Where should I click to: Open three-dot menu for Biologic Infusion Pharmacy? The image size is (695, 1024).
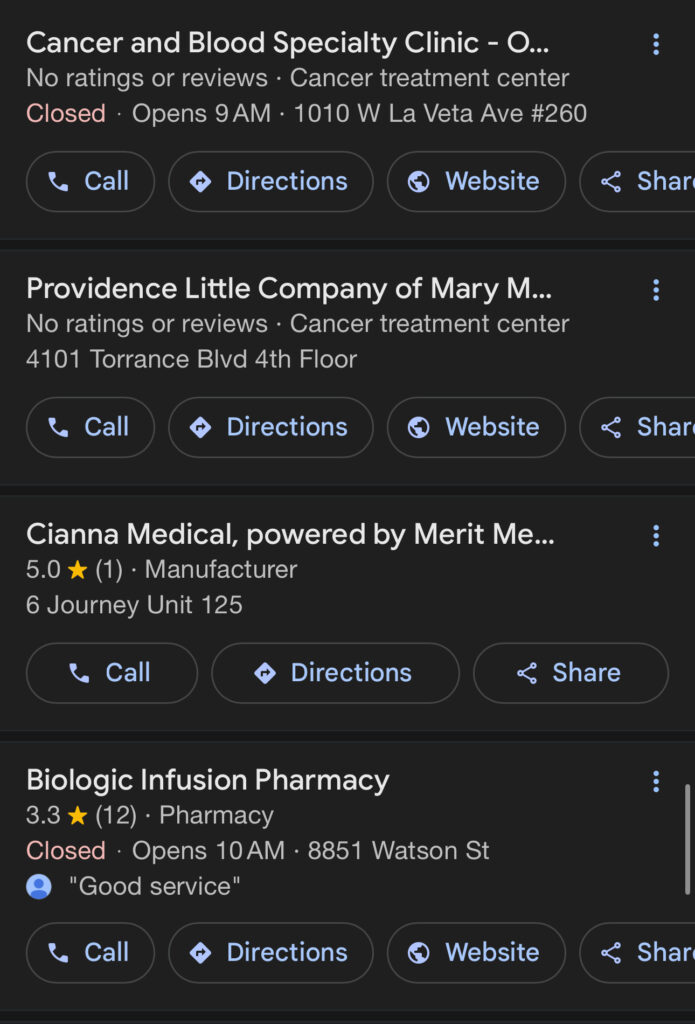(x=656, y=781)
